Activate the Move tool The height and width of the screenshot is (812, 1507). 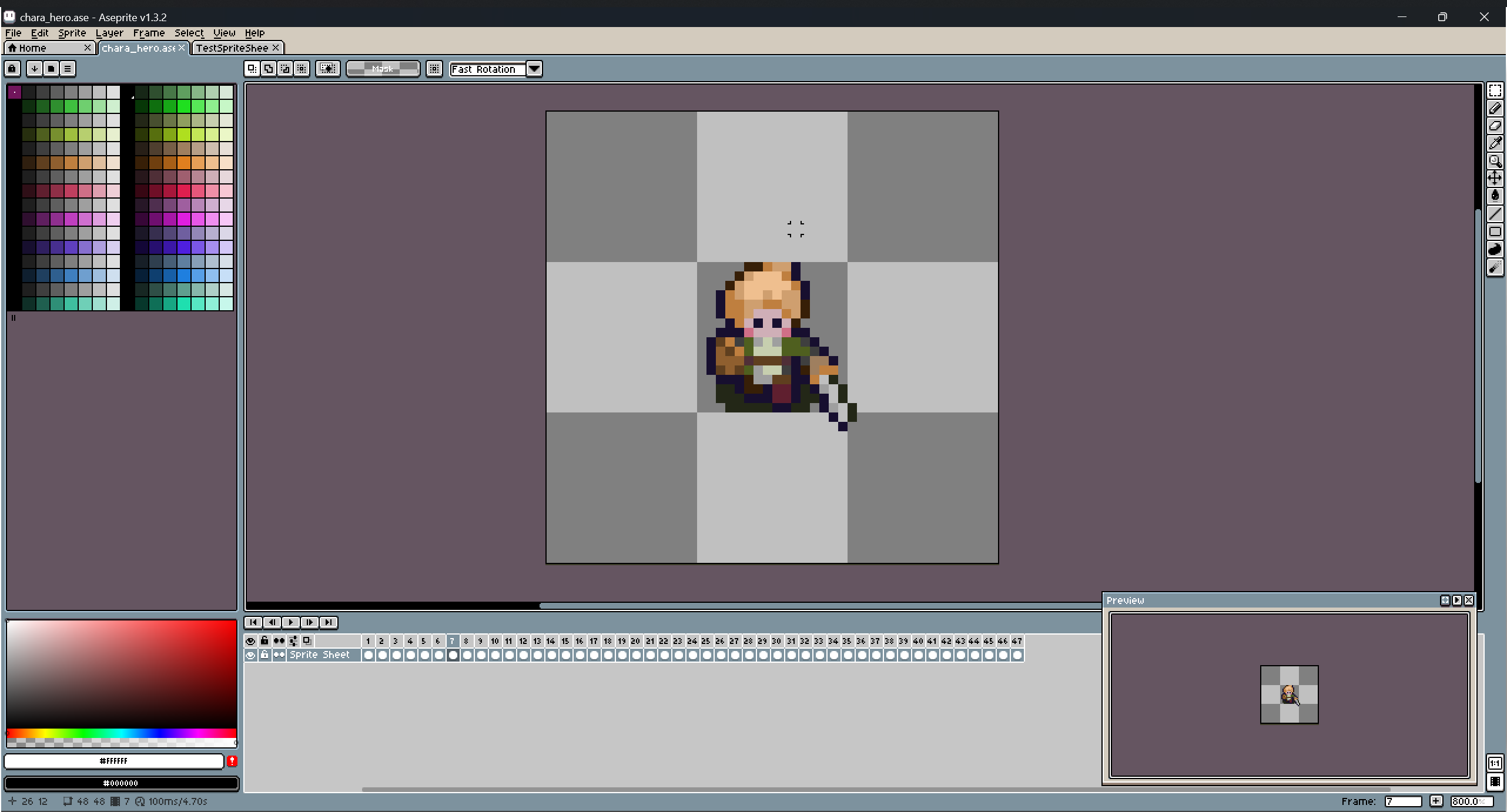(1496, 177)
